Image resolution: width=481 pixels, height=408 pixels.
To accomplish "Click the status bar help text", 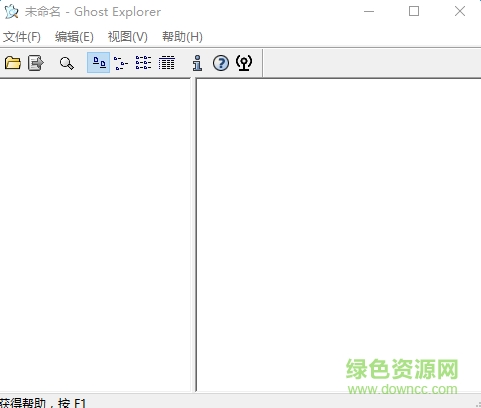I will pyautogui.click(x=43, y=402).
